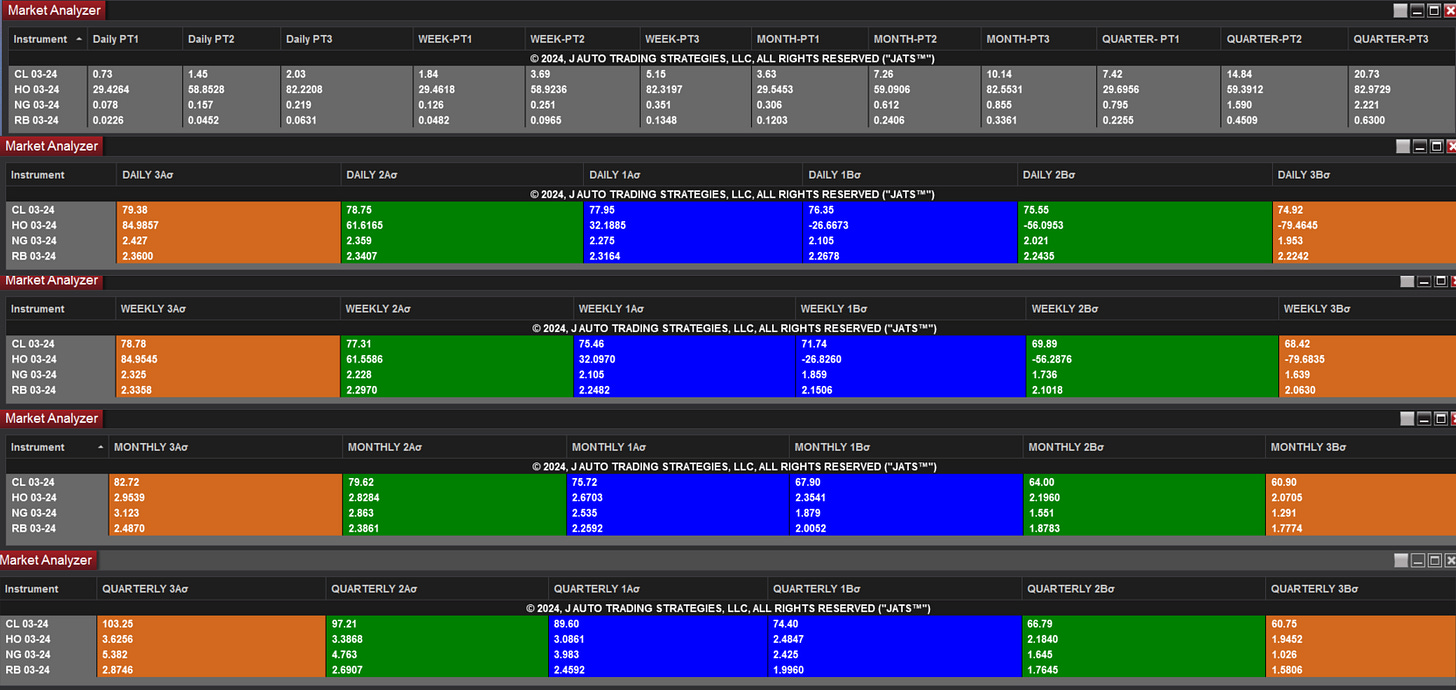
Task: Sort by the QUARTERLY 1Aσ column header
Action: tap(658, 589)
